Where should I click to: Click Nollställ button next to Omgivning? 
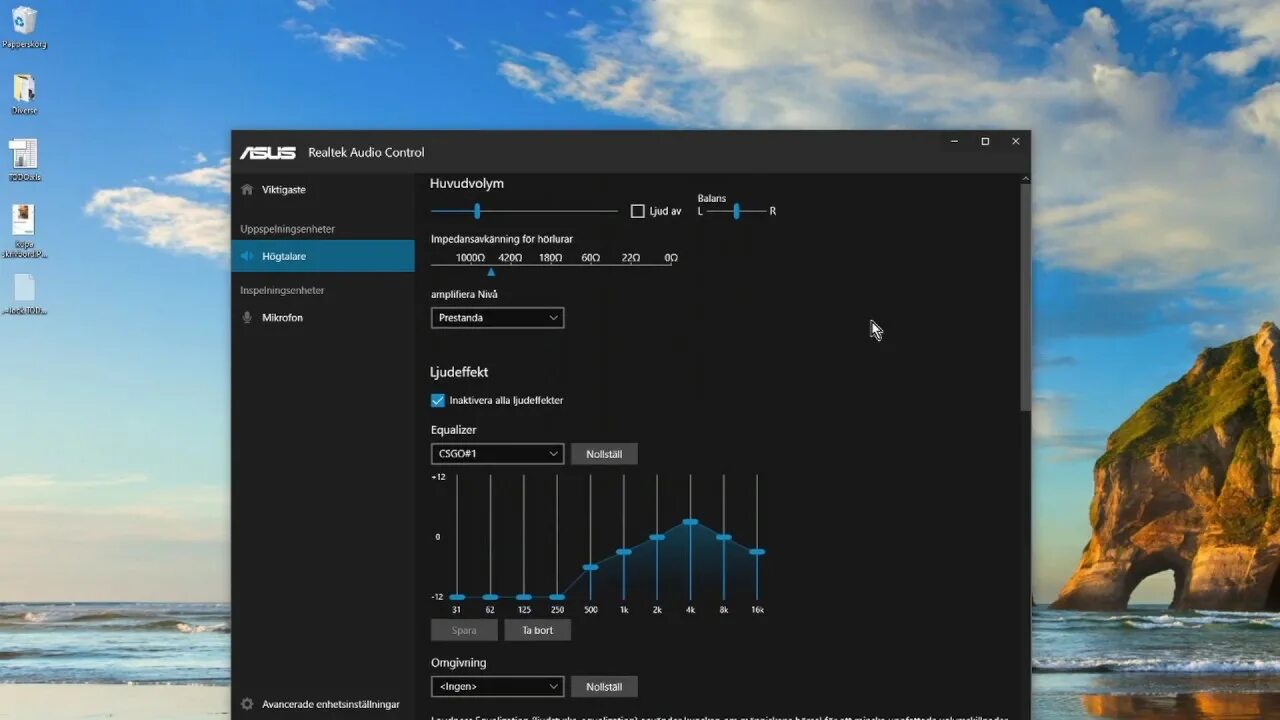(604, 687)
